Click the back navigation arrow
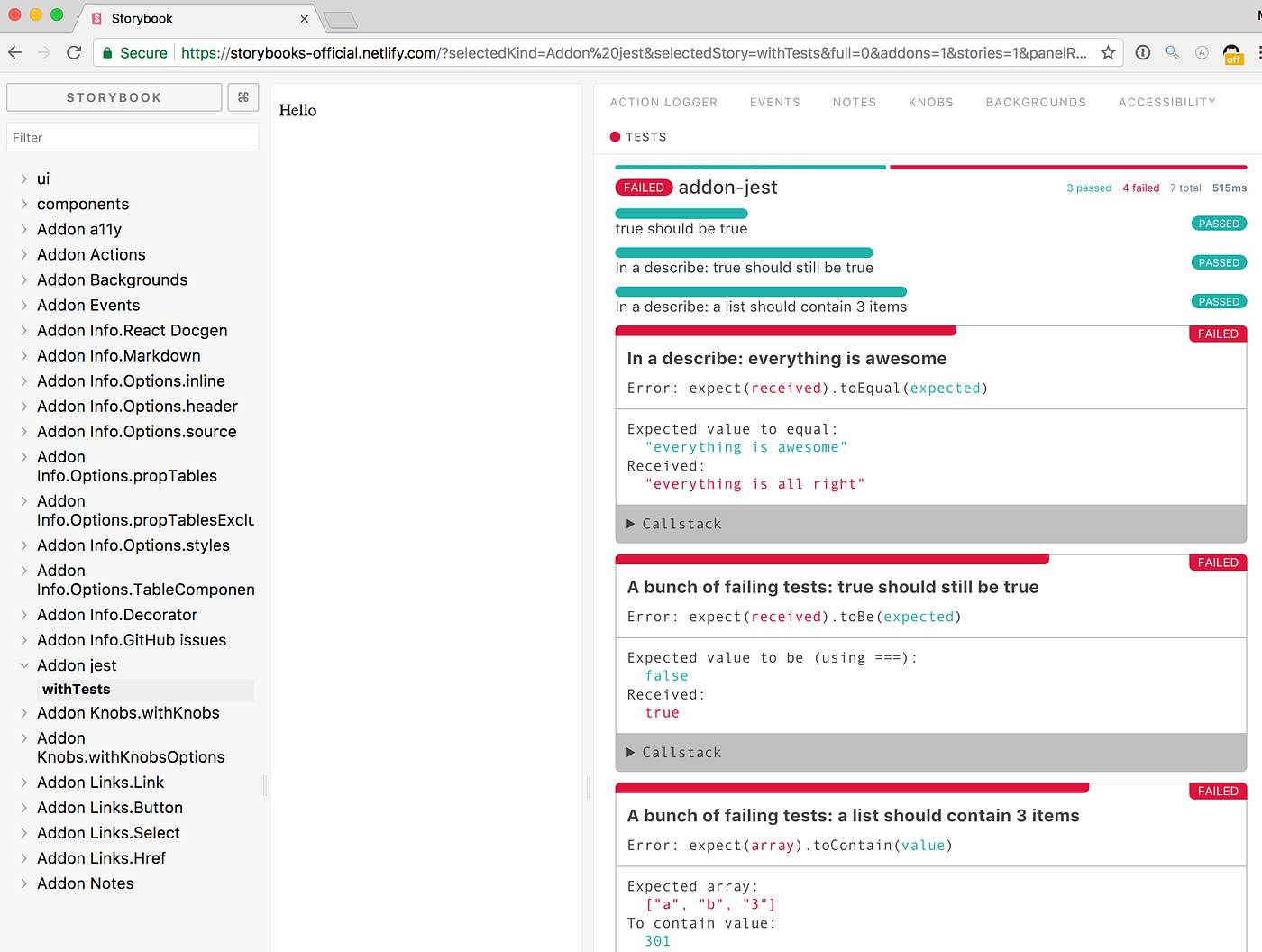1262x952 pixels. click(15, 51)
